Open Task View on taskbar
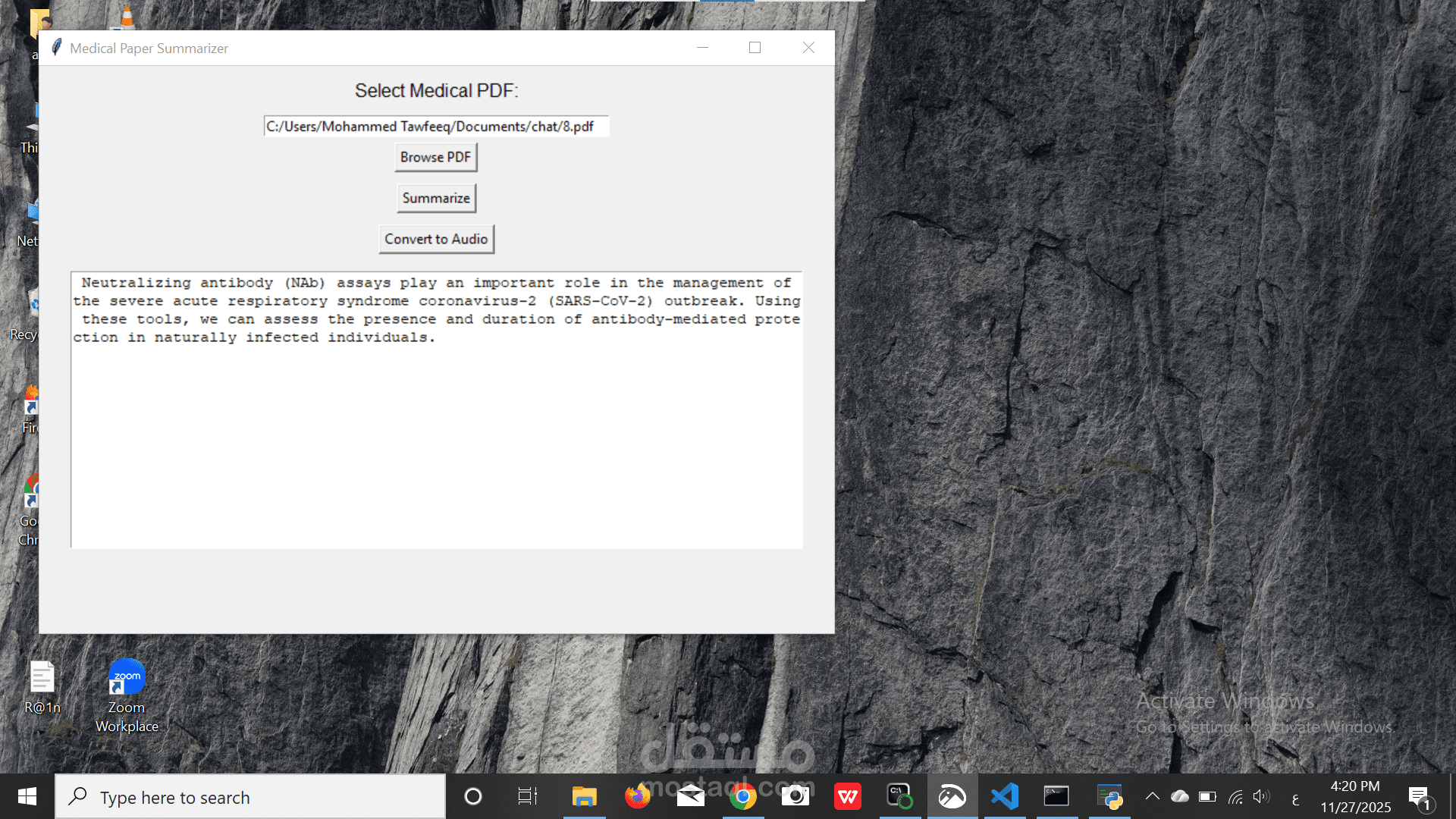Screen dimensions: 1456x819 pyautogui.click(x=527, y=796)
